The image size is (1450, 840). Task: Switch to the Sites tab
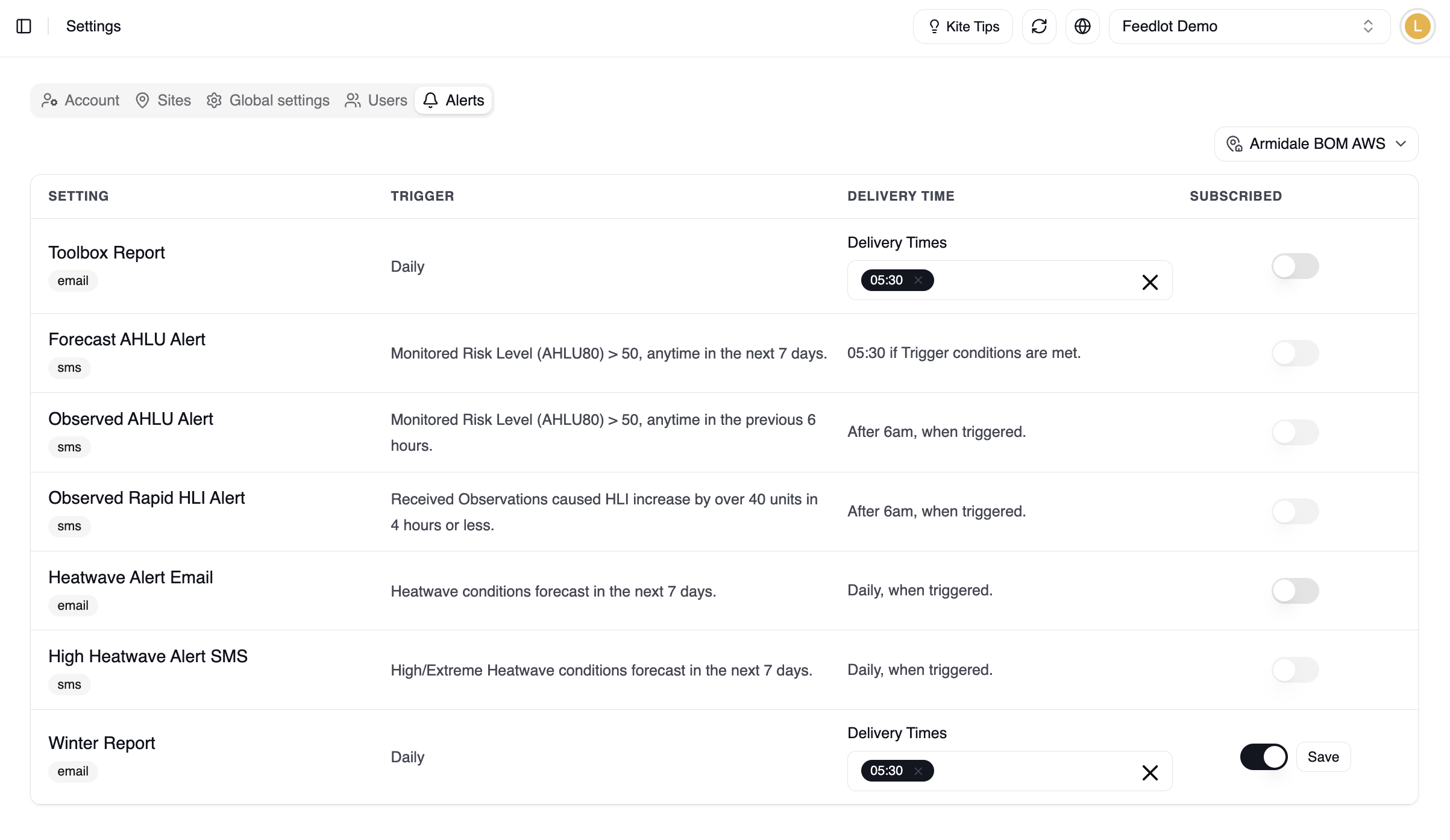point(163,100)
